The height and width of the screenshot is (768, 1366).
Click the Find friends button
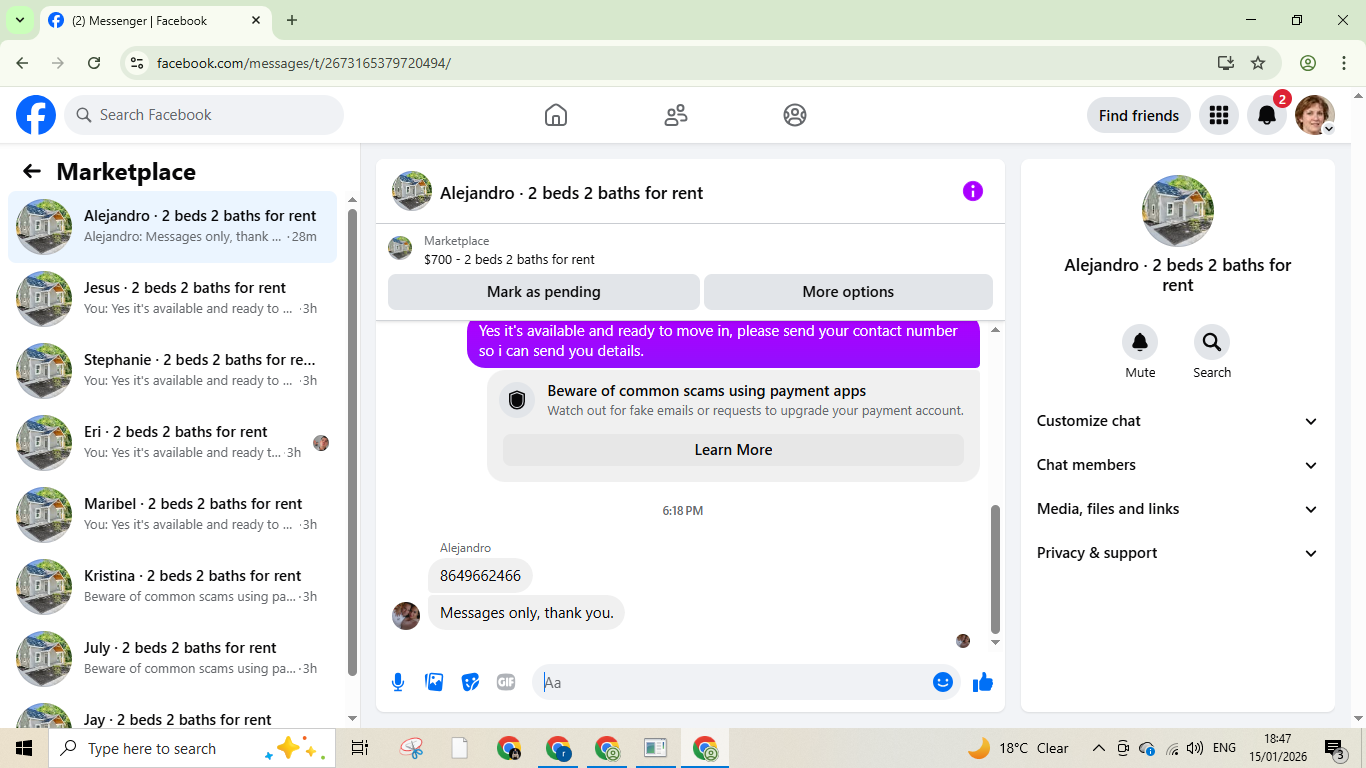click(x=1139, y=115)
